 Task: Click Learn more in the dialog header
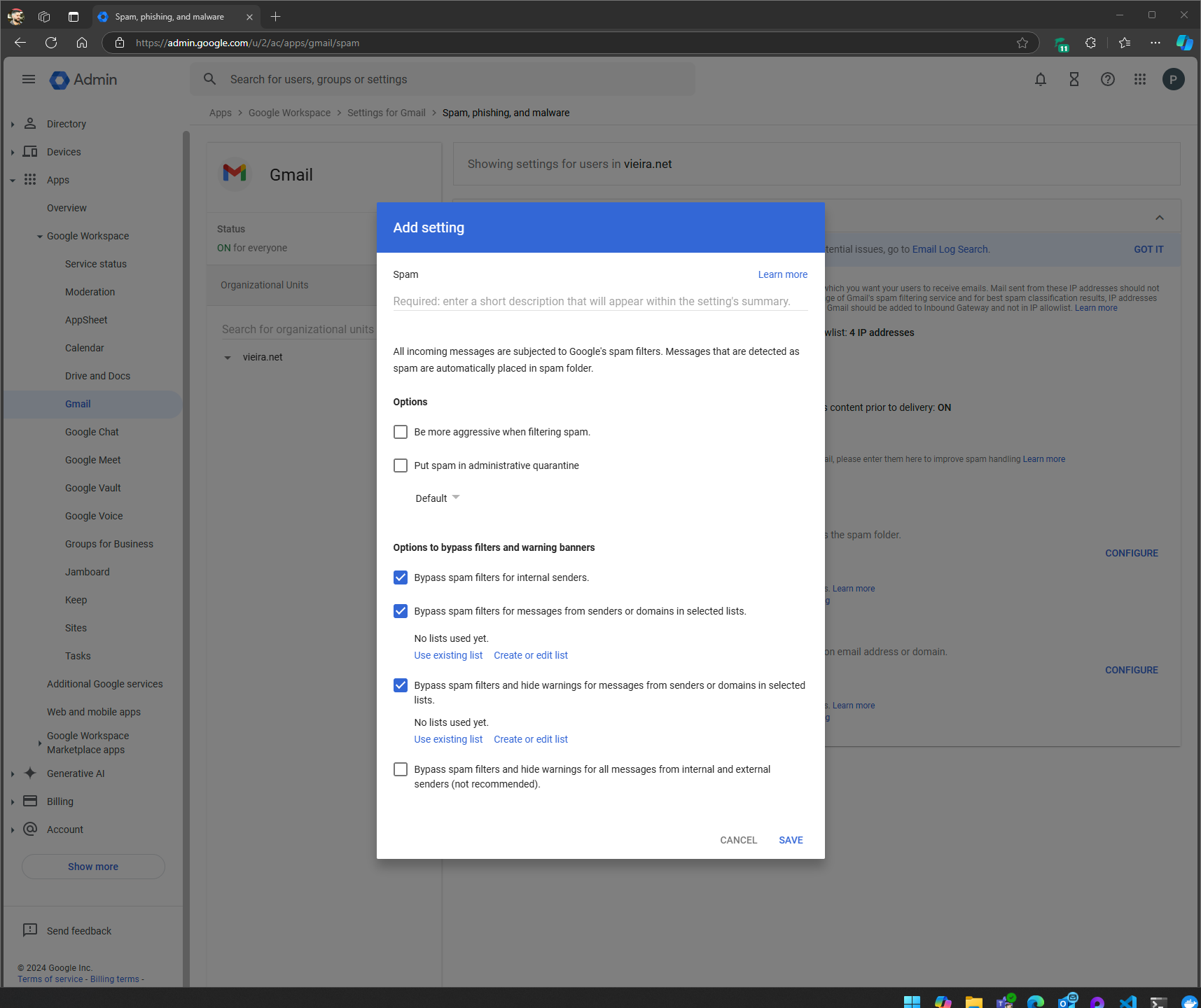point(783,274)
